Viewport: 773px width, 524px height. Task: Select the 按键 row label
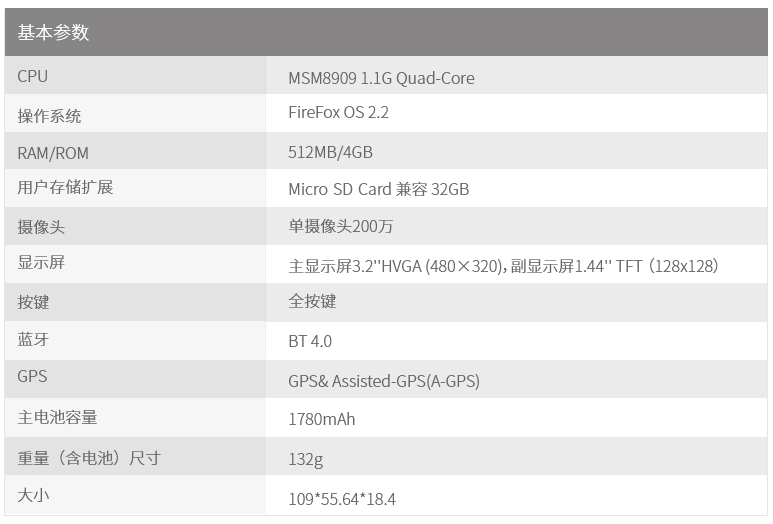34,302
